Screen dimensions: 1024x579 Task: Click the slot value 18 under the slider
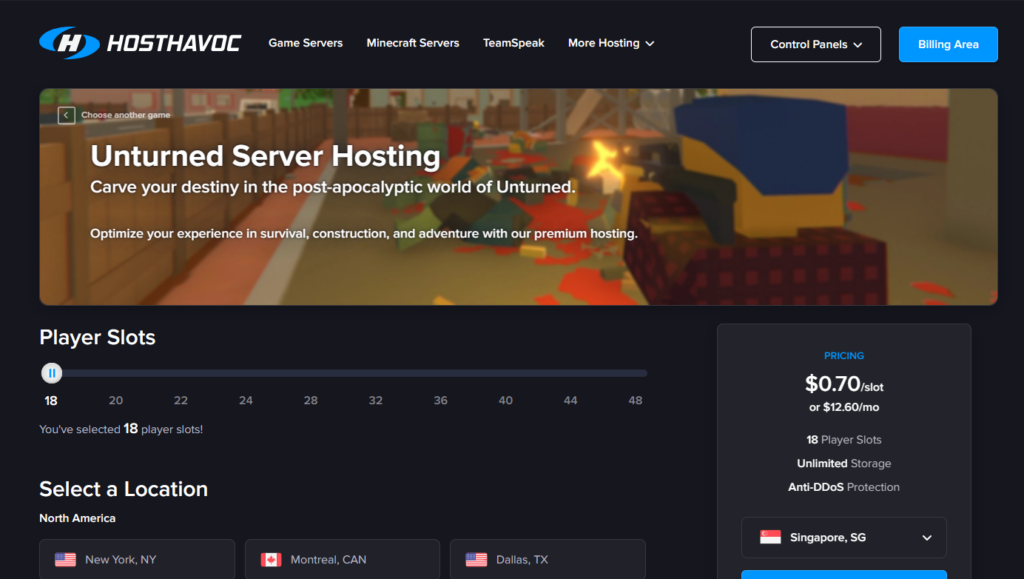51,401
